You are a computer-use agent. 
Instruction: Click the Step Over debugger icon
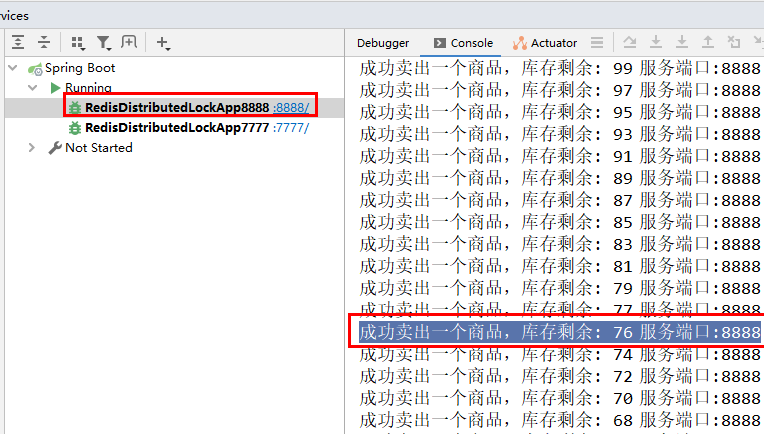pos(630,42)
